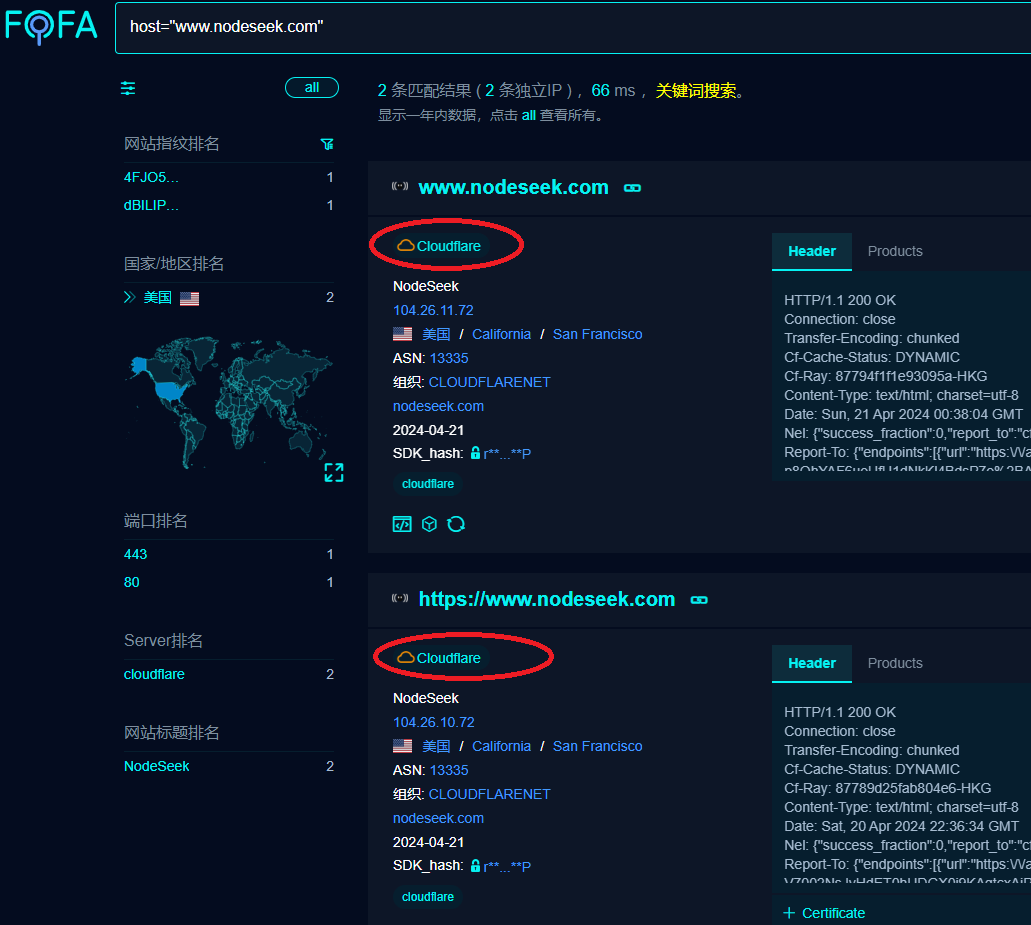Click the ASN 13335 link in first result

[x=449, y=358]
